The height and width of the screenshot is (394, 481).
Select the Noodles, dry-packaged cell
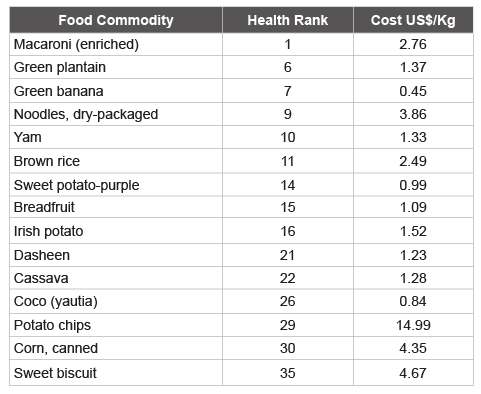coord(116,114)
